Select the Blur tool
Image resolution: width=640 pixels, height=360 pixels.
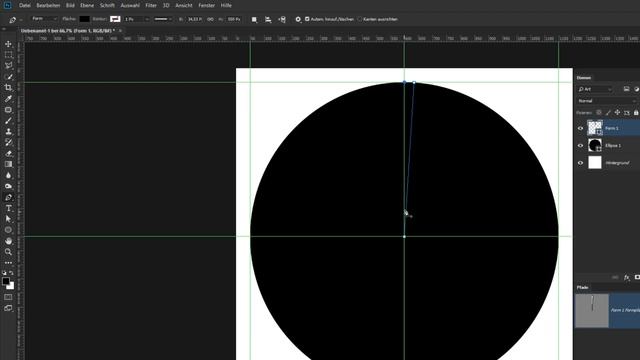(8, 175)
